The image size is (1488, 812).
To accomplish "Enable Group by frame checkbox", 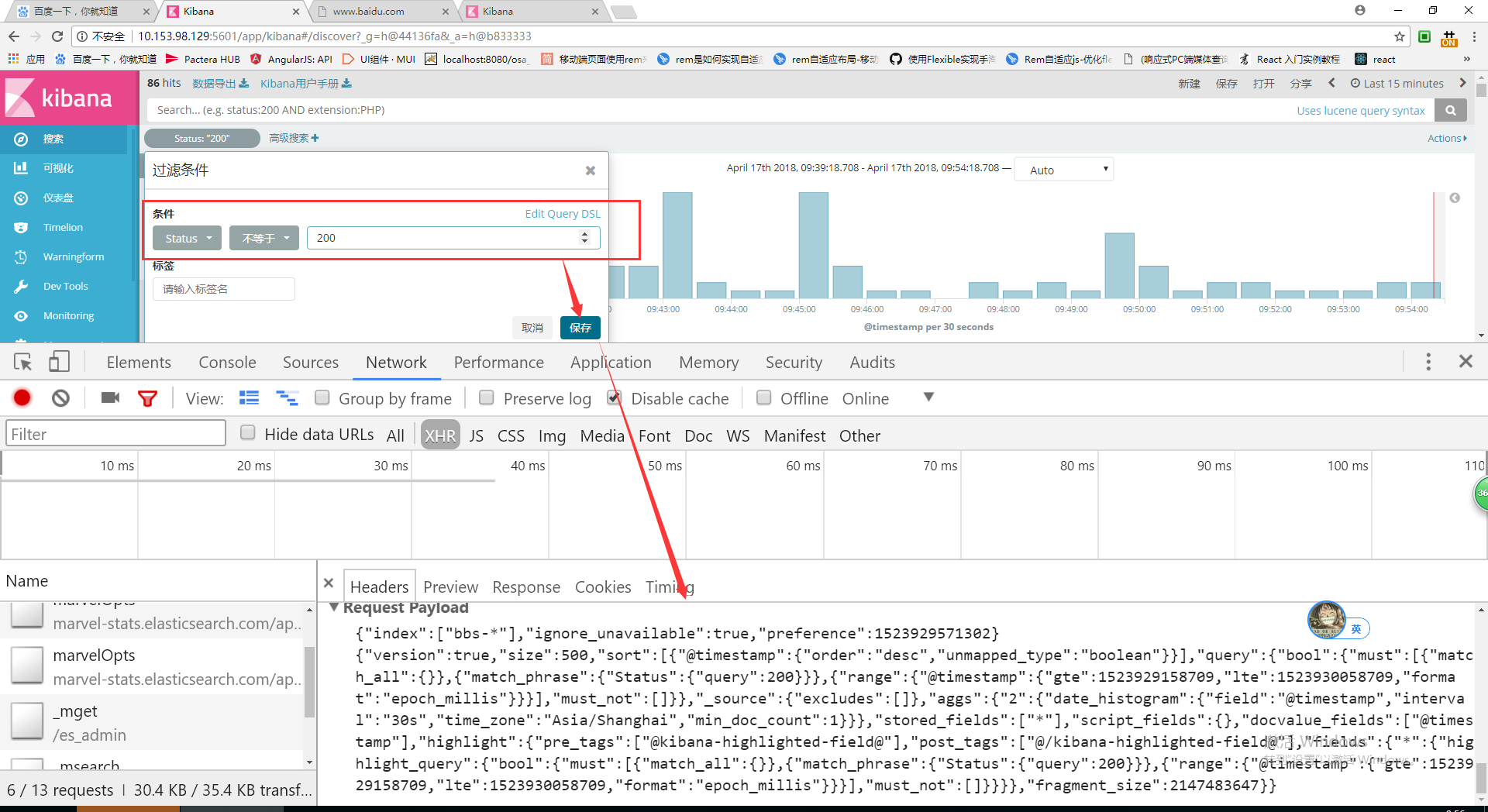I will point(322,397).
